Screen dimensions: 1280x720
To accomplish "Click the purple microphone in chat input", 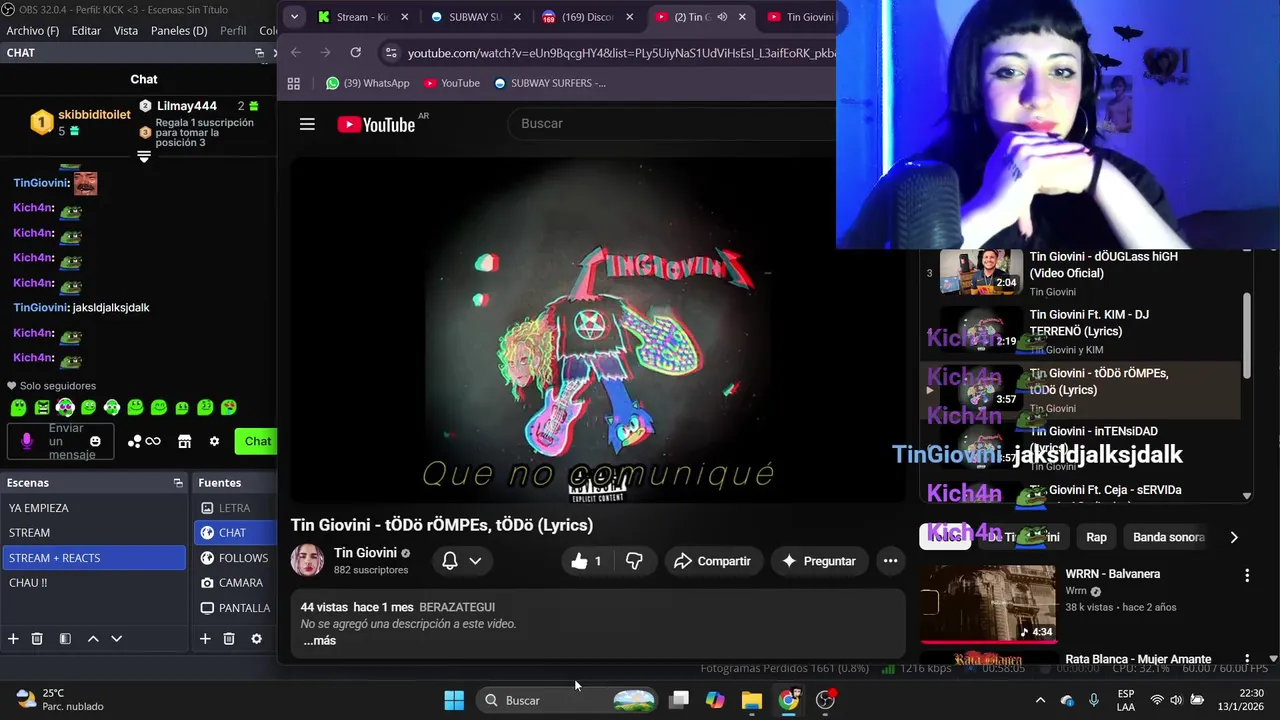I will (27, 441).
